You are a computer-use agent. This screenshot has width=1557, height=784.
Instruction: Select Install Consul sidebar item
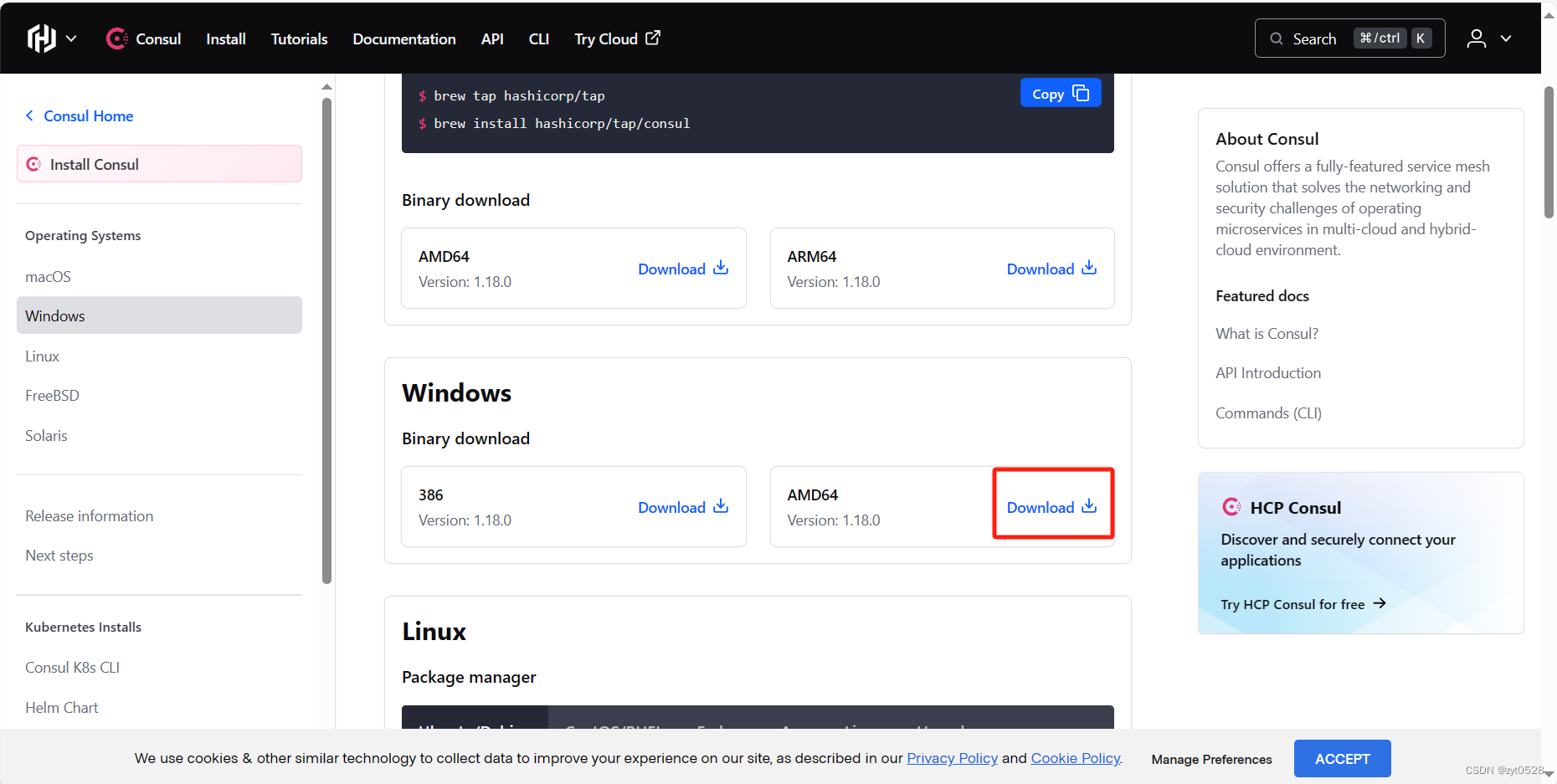click(159, 164)
